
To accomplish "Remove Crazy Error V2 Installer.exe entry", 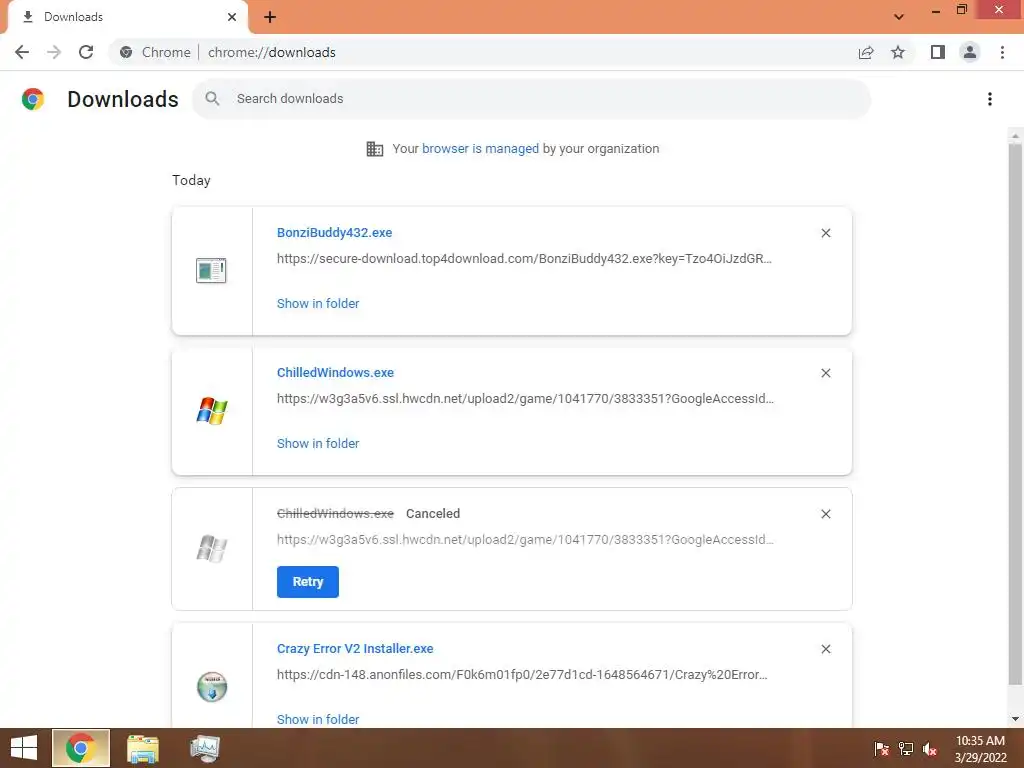I will pyautogui.click(x=825, y=649).
